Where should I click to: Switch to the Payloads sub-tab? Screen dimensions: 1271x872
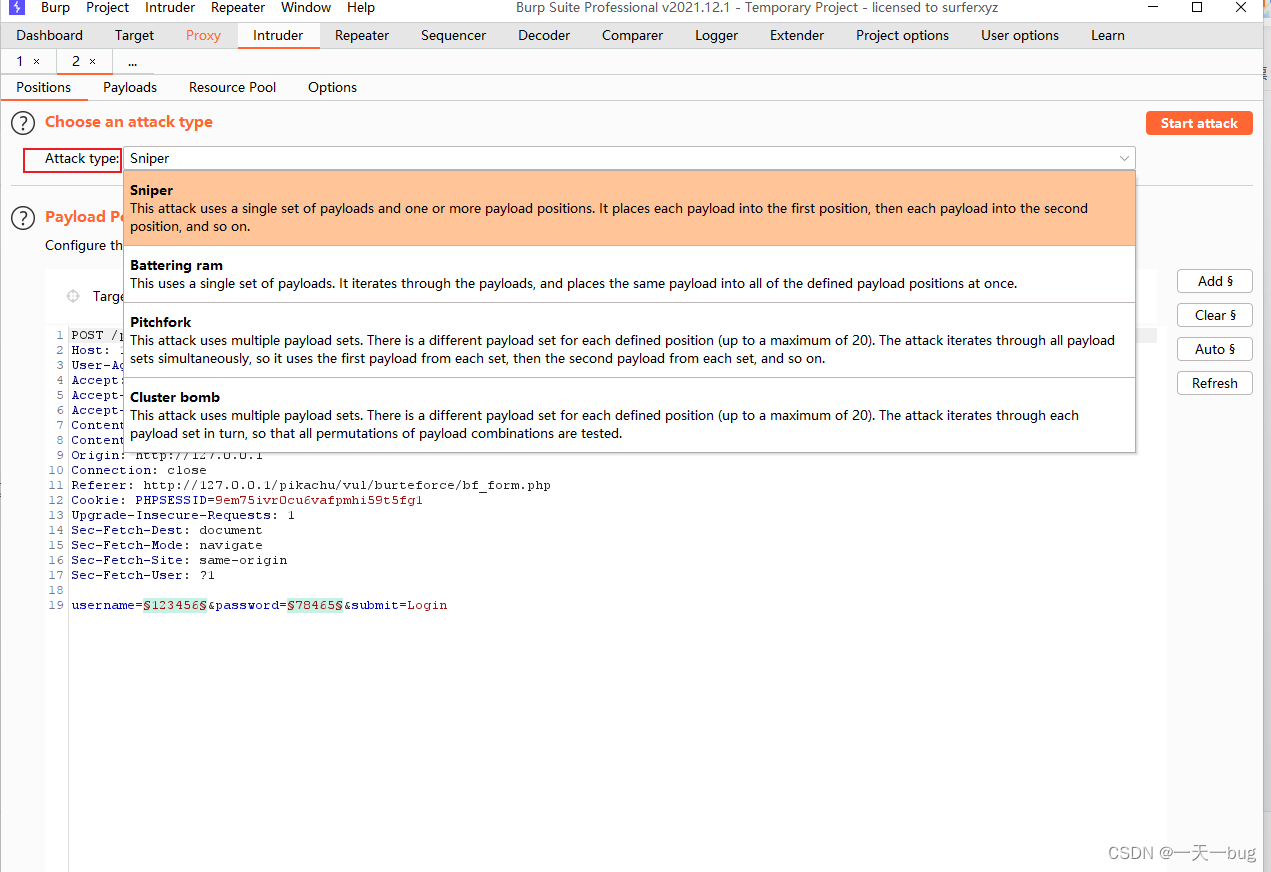pos(130,88)
